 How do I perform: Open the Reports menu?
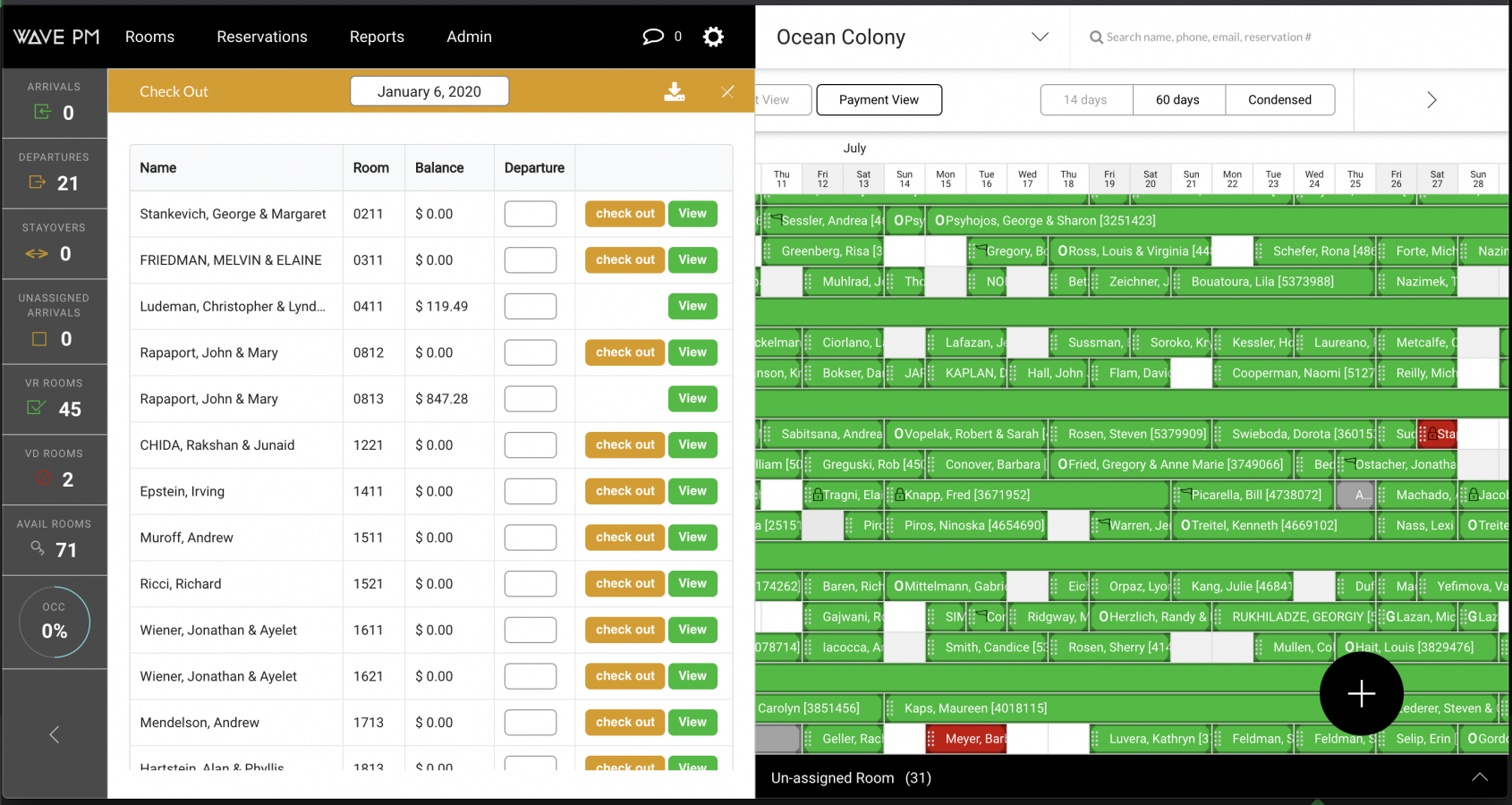click(377, 37)
